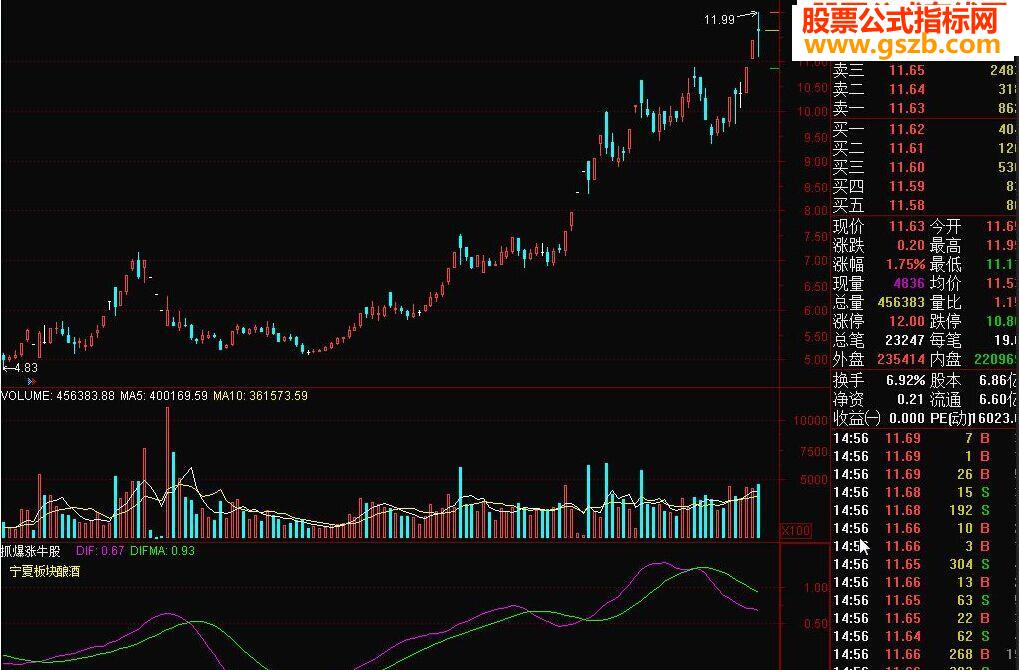1019x670 pixels.
Task: Click the small red-blue marker below the 4.83 label
Action: click(x=32, y=381)
